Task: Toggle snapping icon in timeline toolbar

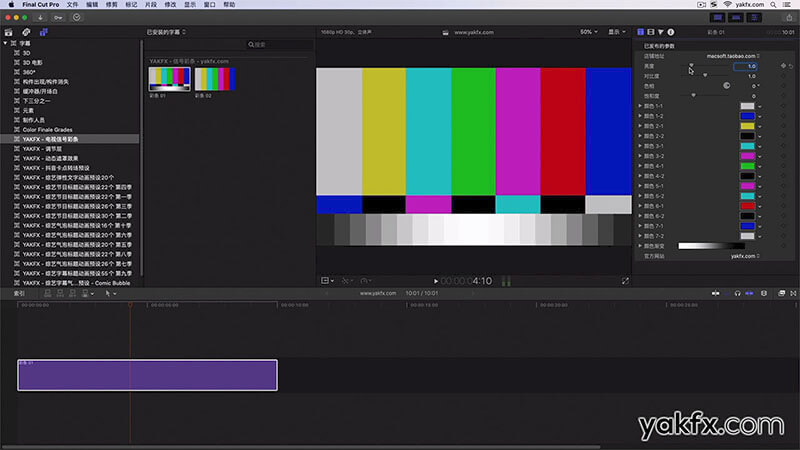Action: coord(749,293)
